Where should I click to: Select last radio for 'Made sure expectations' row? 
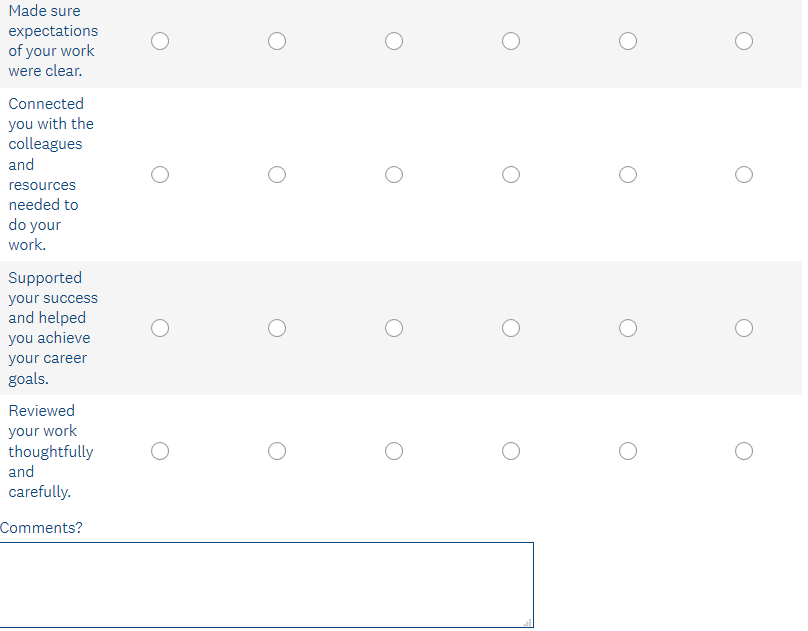744,41
